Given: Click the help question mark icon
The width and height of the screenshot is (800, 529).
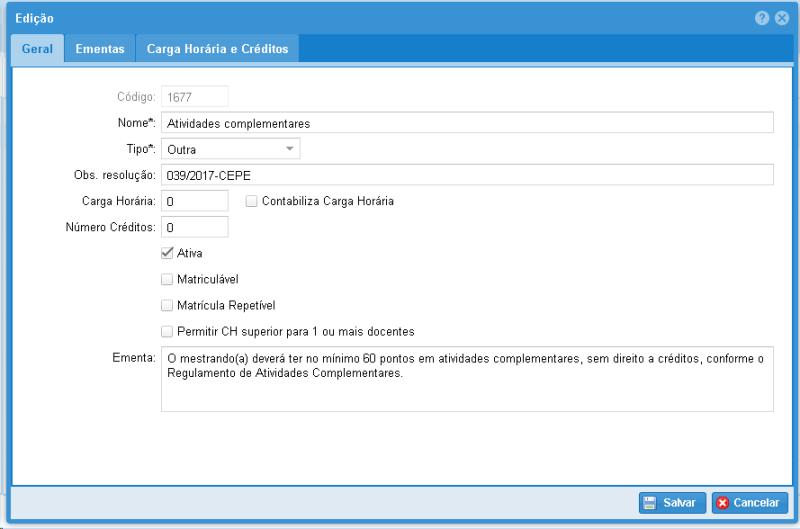Looking at the screenshot, I should tap(763, 18).
